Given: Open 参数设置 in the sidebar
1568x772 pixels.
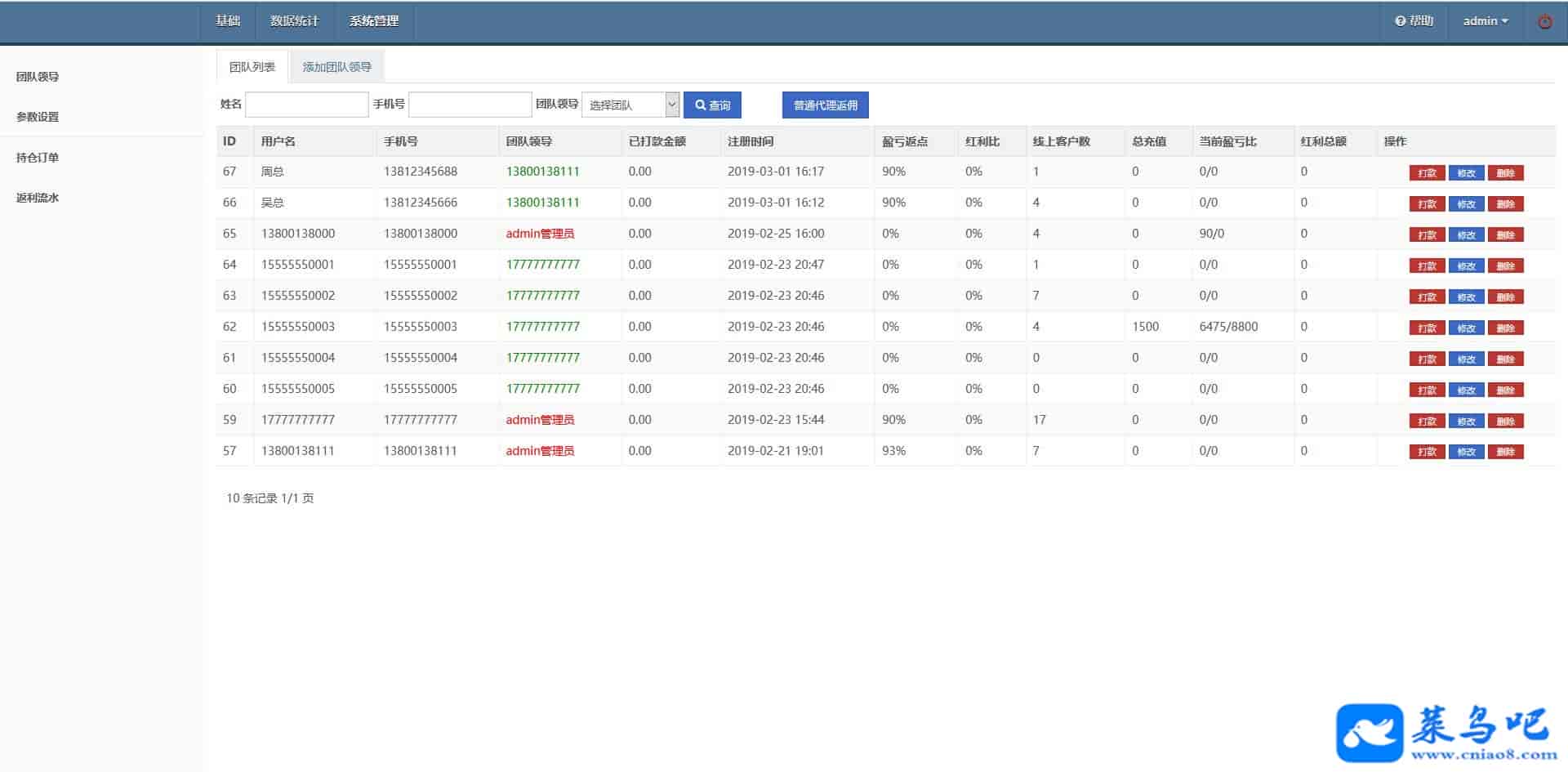Looking at the screenshot, I should pyautogui.click(x=38, y=117).
